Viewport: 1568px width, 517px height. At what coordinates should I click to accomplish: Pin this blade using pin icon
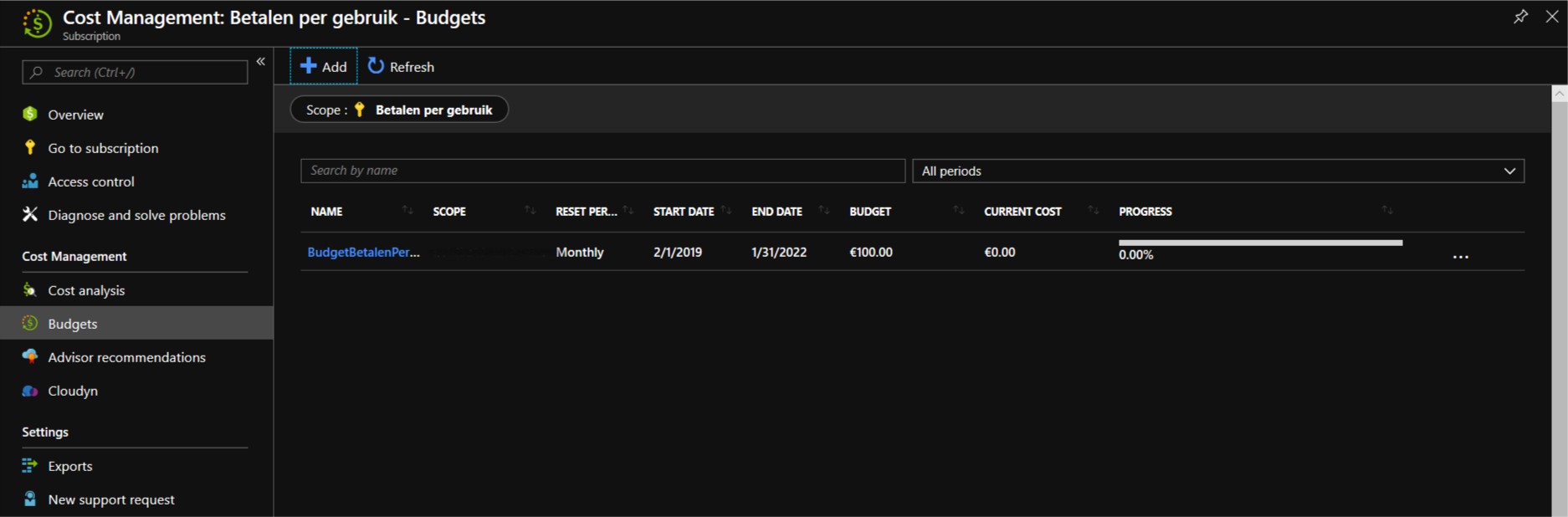click(x=1520, y=17)
